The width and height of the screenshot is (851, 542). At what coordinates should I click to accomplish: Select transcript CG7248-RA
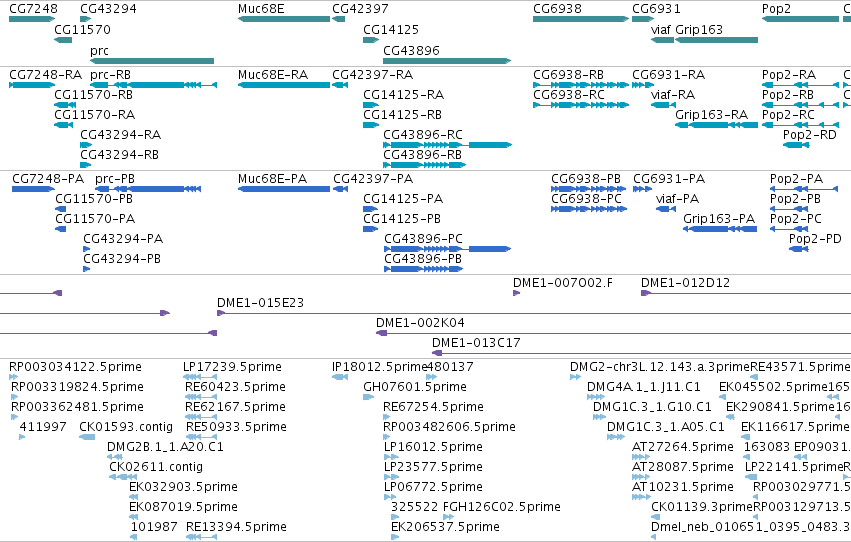click(32, 85)
